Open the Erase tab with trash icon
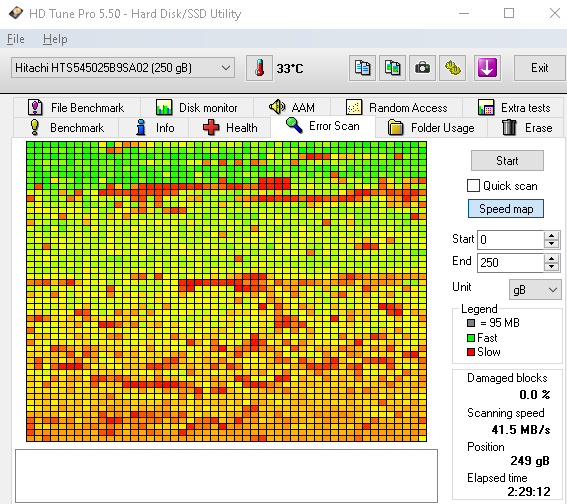 [x=526, y=128]
